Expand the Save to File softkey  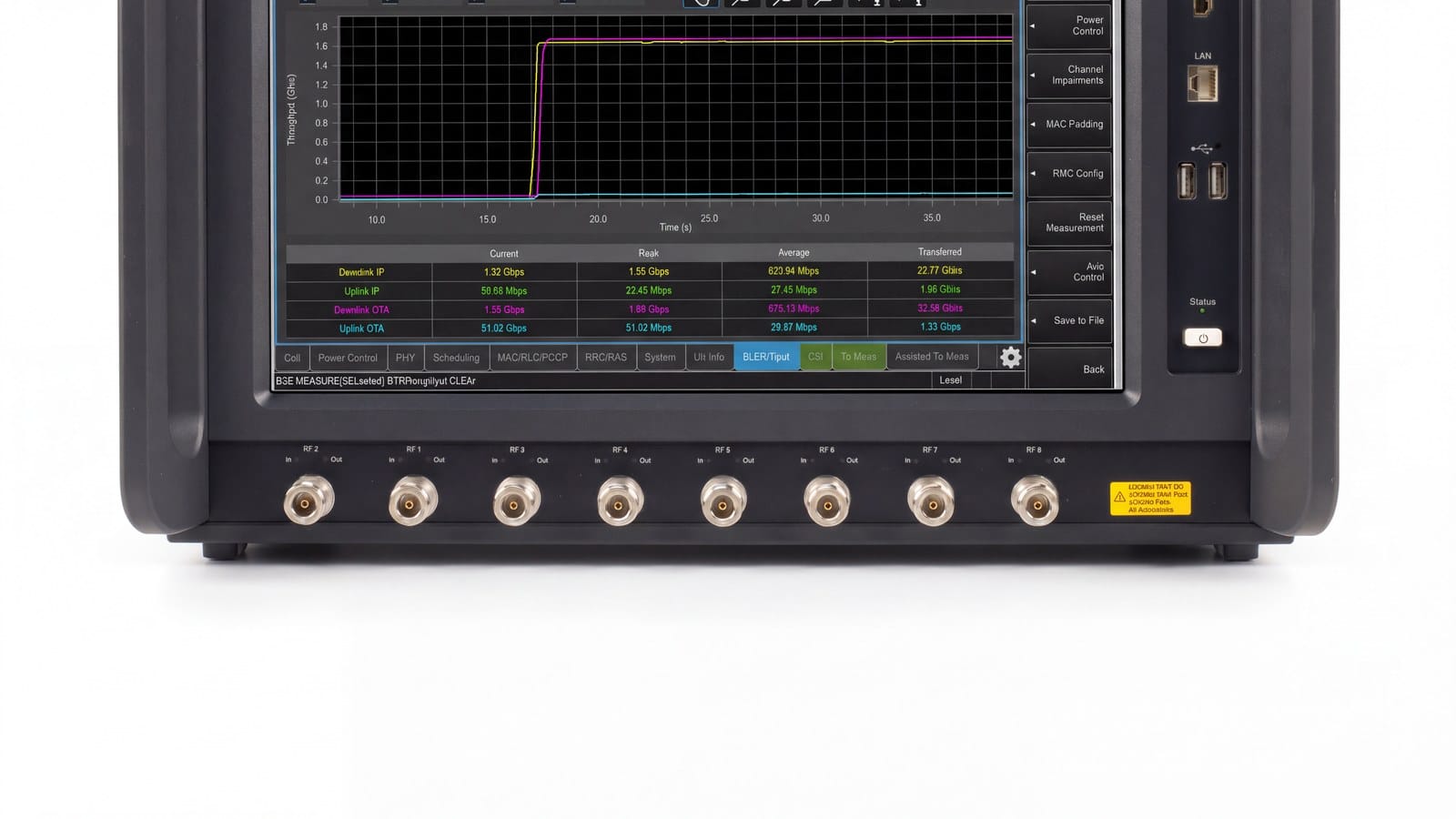[1069, 320]
